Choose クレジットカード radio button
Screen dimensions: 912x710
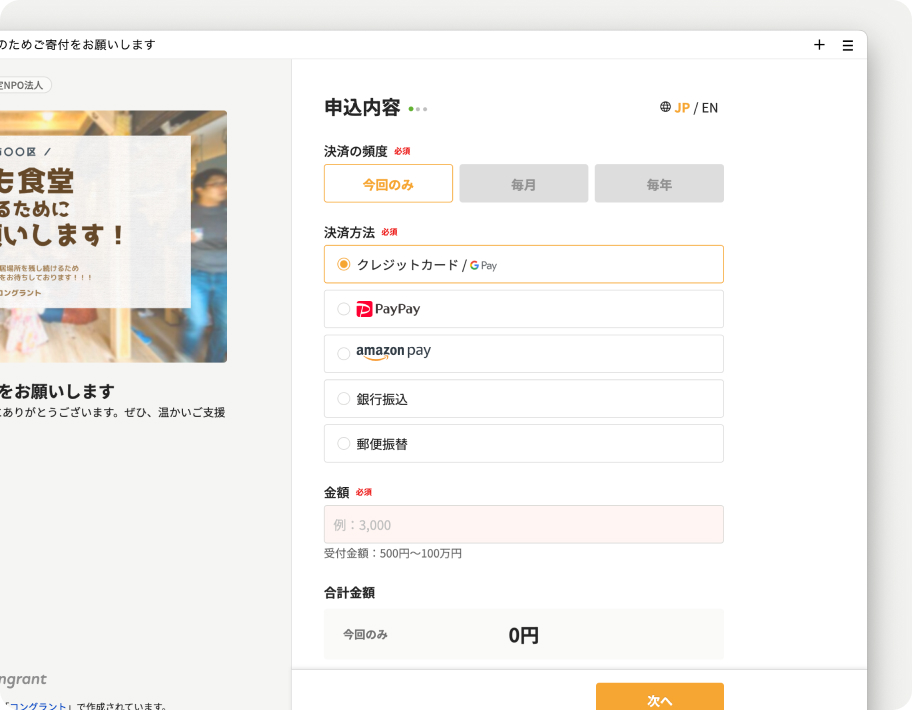tap(344, 265)
